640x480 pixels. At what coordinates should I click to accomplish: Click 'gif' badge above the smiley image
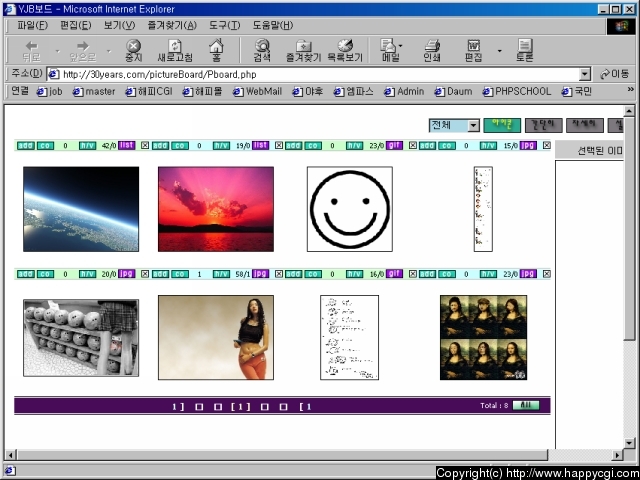tap(394, 145)
